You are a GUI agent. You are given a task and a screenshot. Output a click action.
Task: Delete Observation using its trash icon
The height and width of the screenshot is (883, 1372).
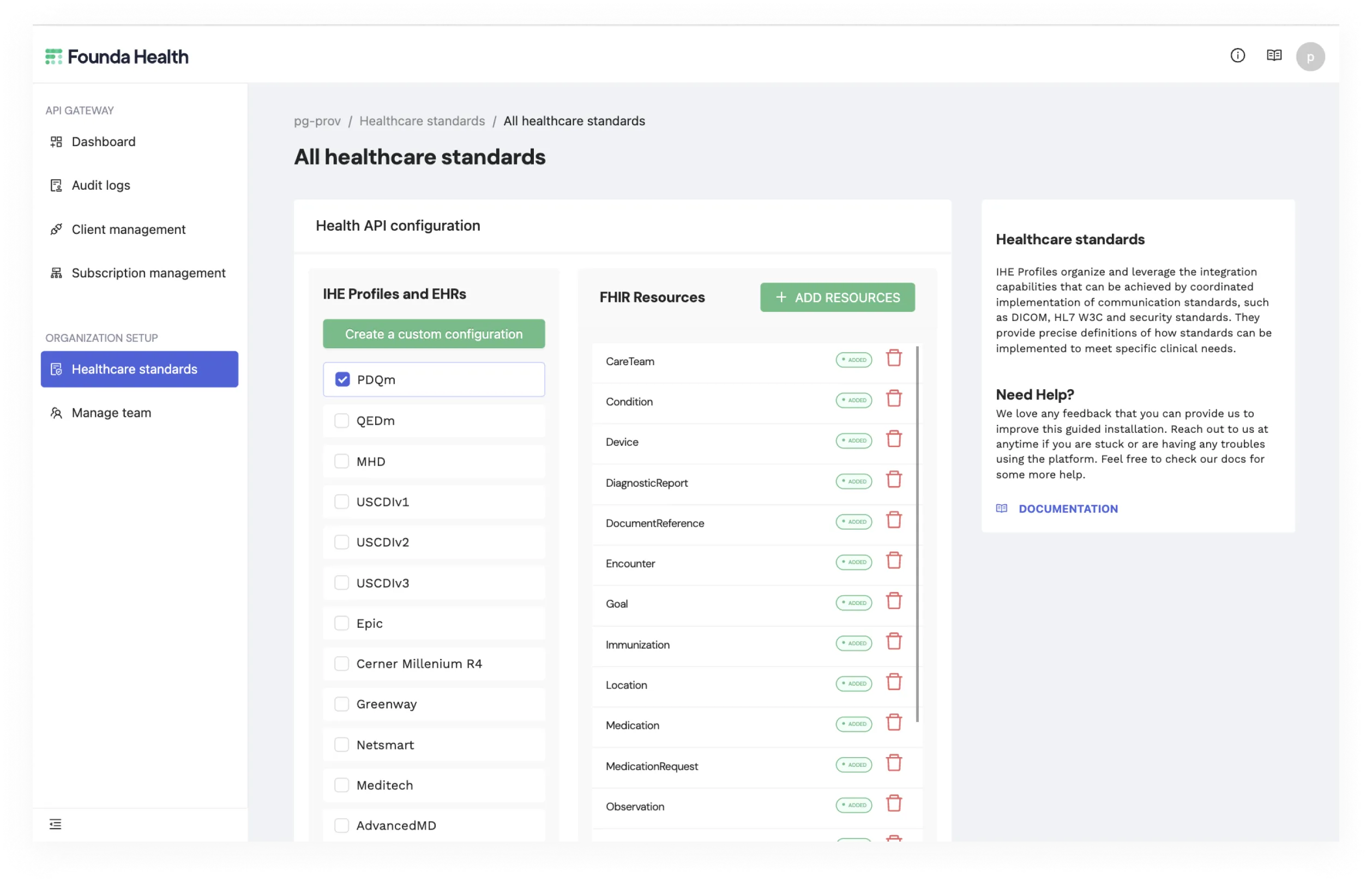894,803
